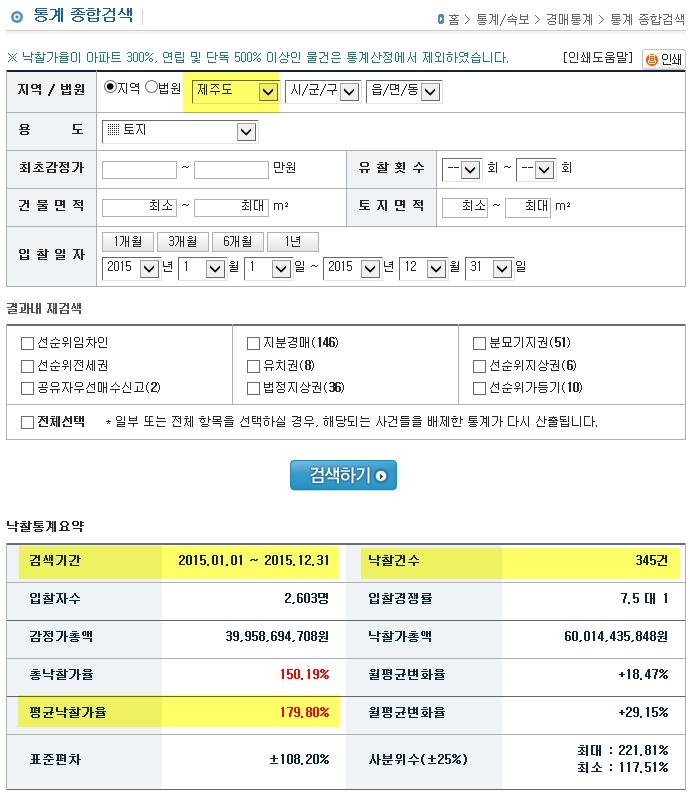
Task: Enable the 분묘기지권(51) checkbox
Action: 480,343
